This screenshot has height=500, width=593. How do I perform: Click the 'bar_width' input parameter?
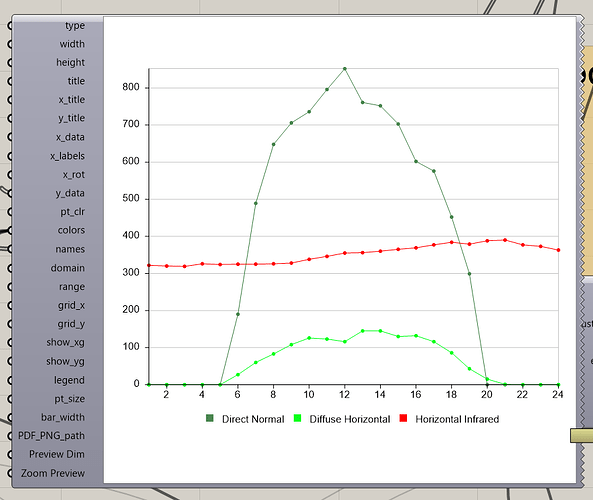click(x=63, y=417)
